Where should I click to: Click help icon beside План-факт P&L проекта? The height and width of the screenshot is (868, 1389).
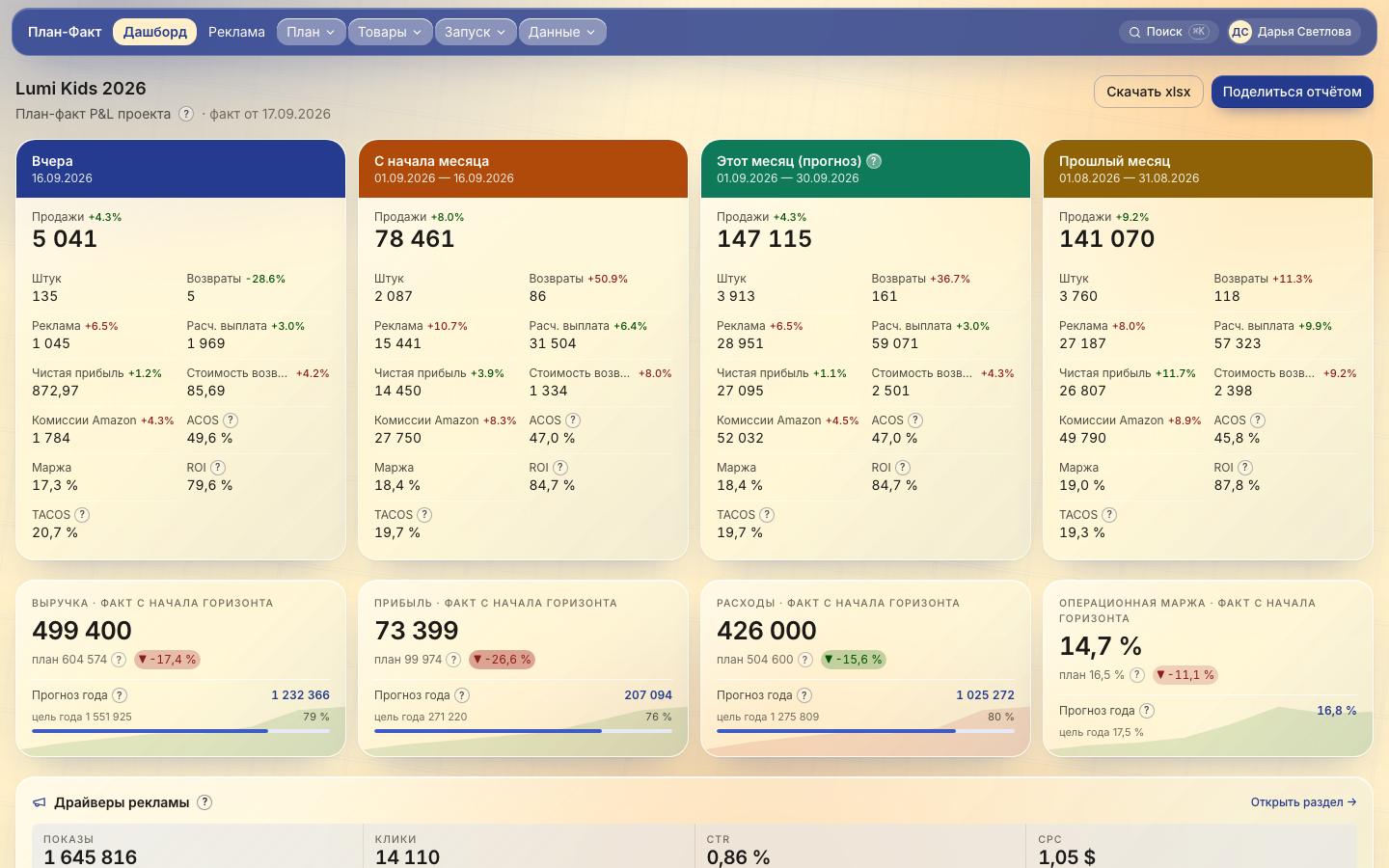click(x=186, y=114)
